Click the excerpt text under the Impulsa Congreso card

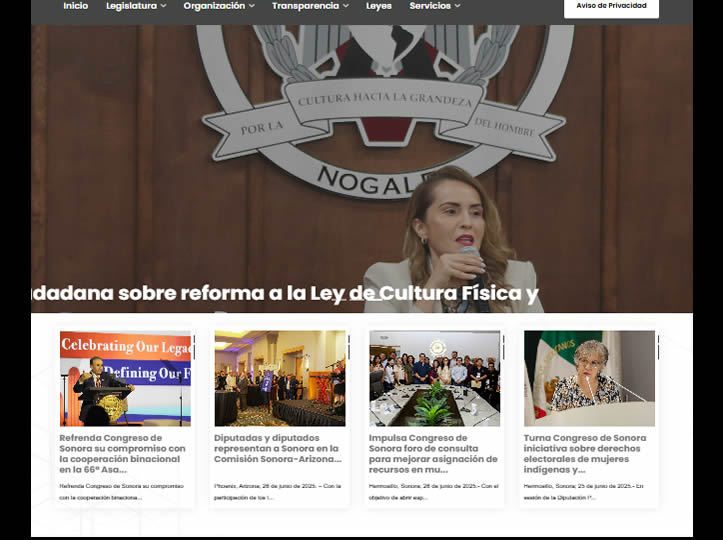click(432, 491)
